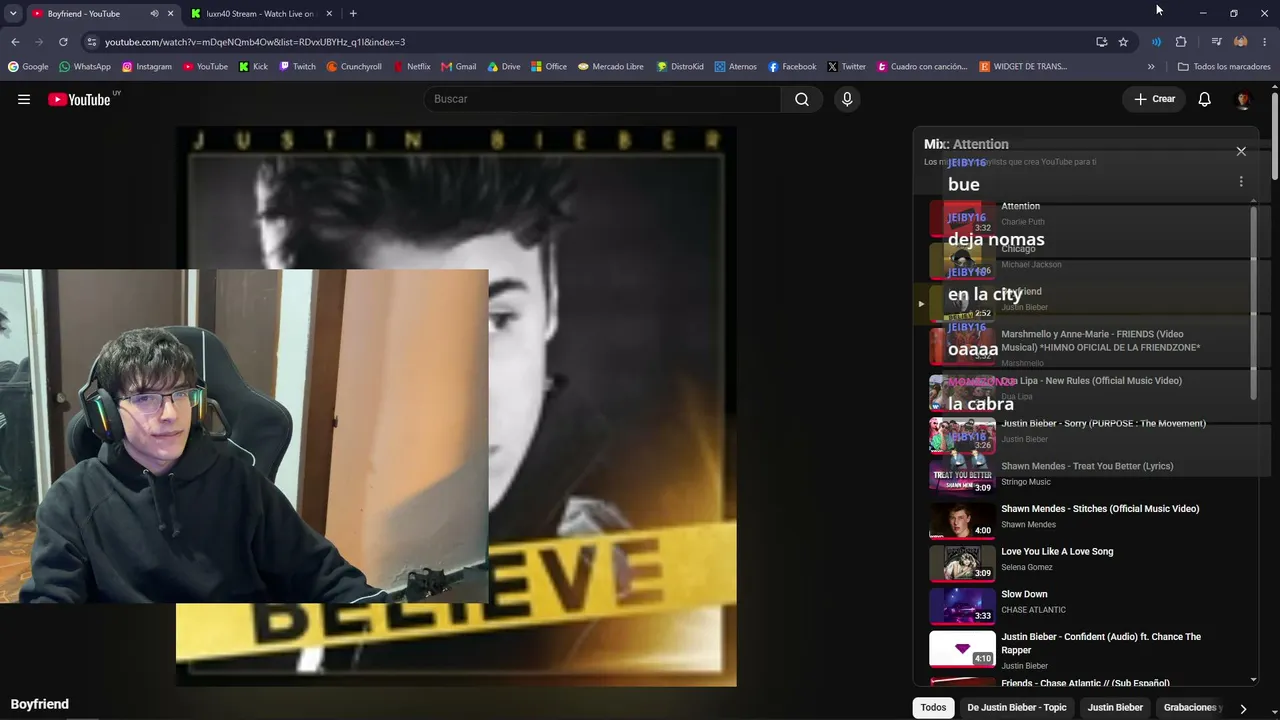Open the Kick bookmark
The width and height of the screenshot is (1280, 720).
pyautogui.click(x=253, y=67)
